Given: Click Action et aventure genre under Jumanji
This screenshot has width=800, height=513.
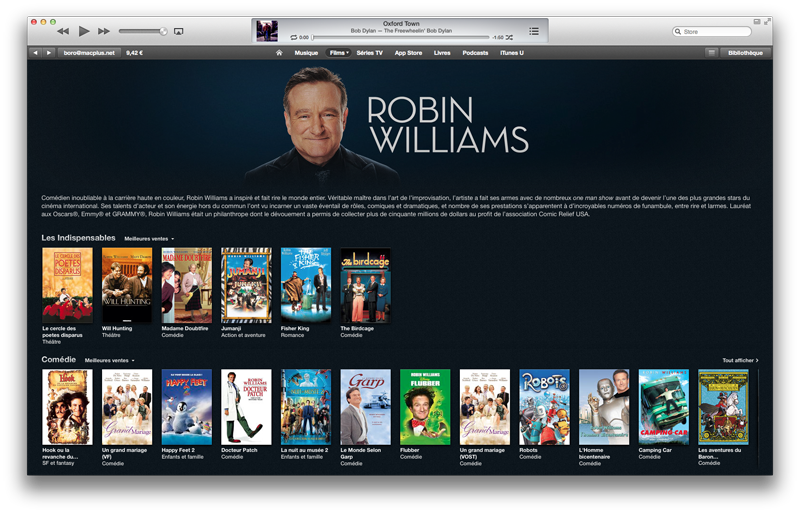Looking at the screenshot, I should 243,335.
